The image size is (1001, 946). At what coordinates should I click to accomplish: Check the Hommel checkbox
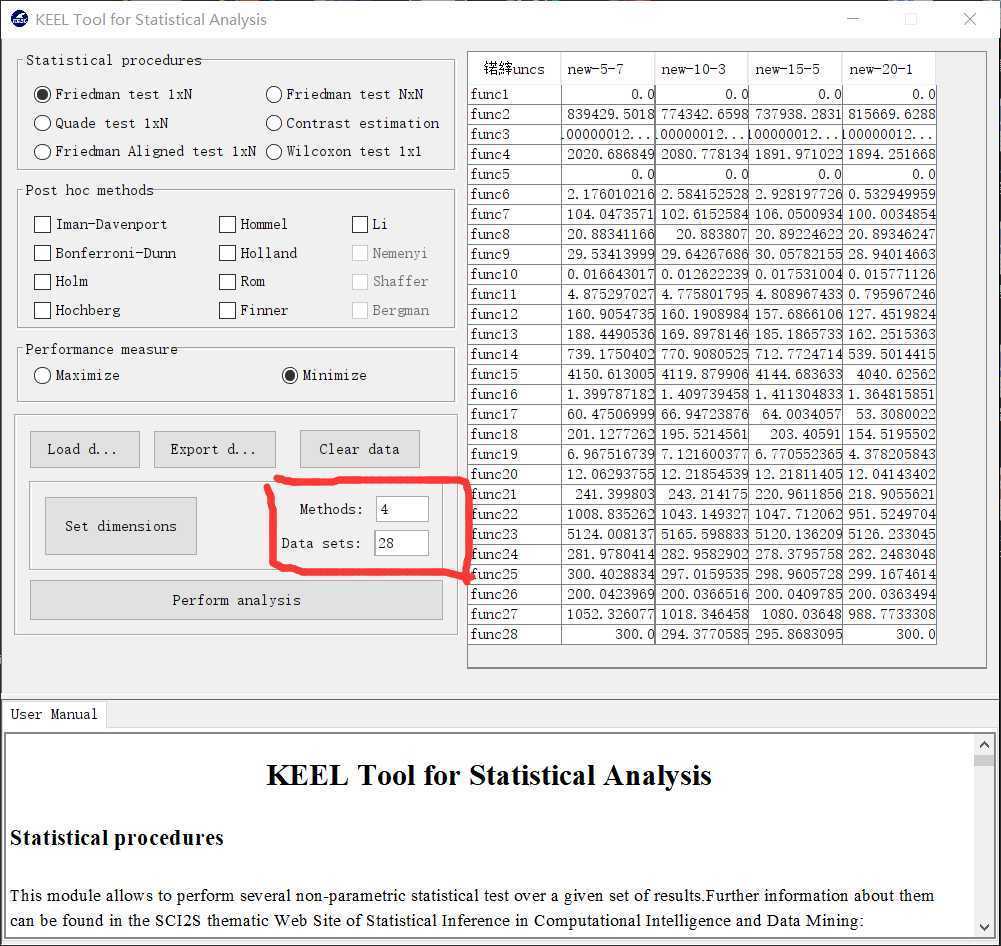click(227, 224)
